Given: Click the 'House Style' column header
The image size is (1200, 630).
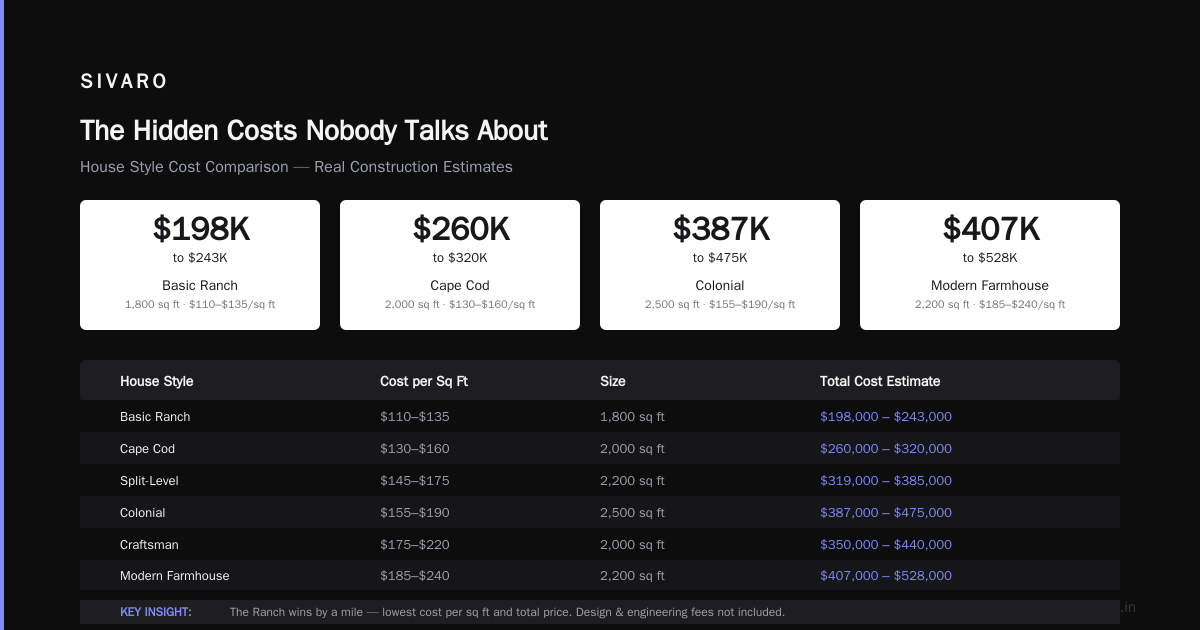Looking at the screenshot, I should pyautogui.click(x=157, y=381).
